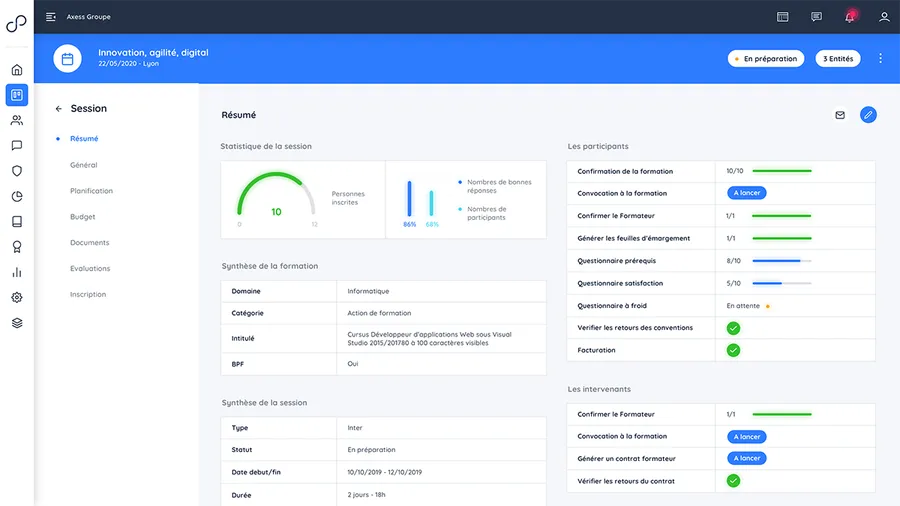Screen dimensions: 900x506
Task: Open the Budget section
Action: click(x=83, y=217)
